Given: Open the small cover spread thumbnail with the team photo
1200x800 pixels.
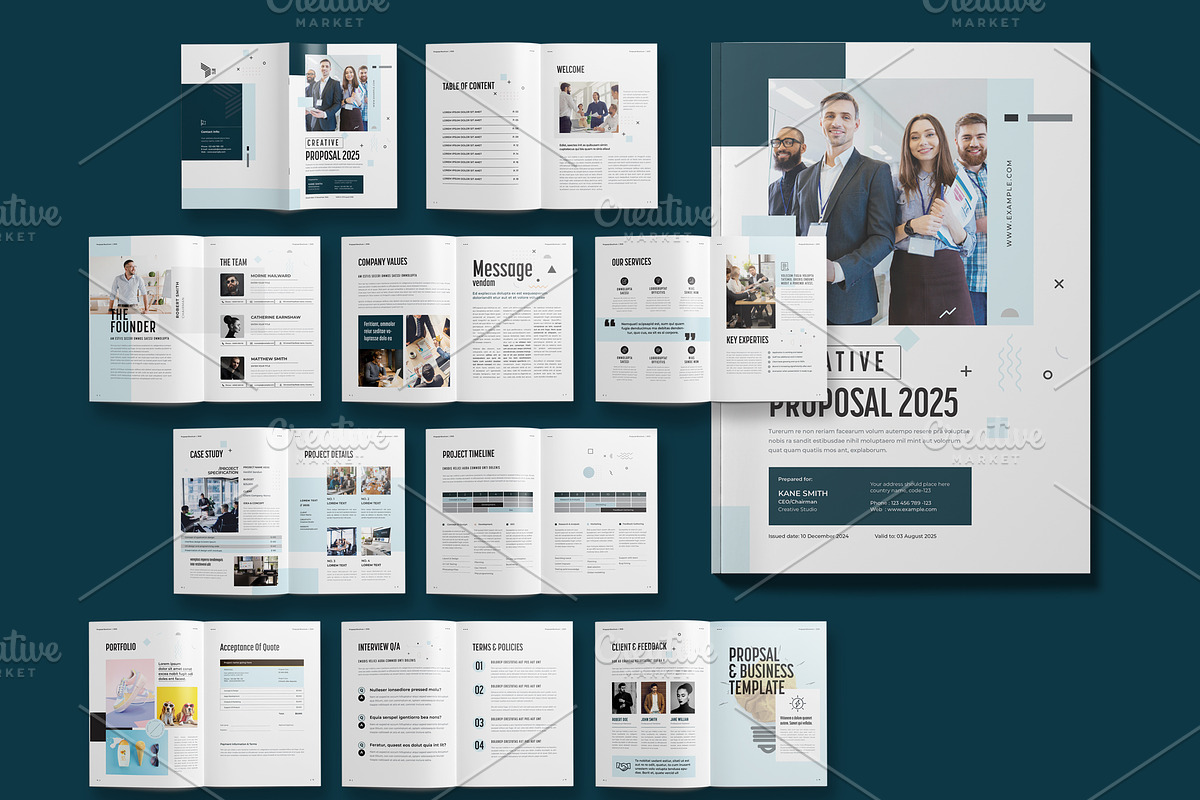Looking at the screenshot, I should [x=289, y=126].
